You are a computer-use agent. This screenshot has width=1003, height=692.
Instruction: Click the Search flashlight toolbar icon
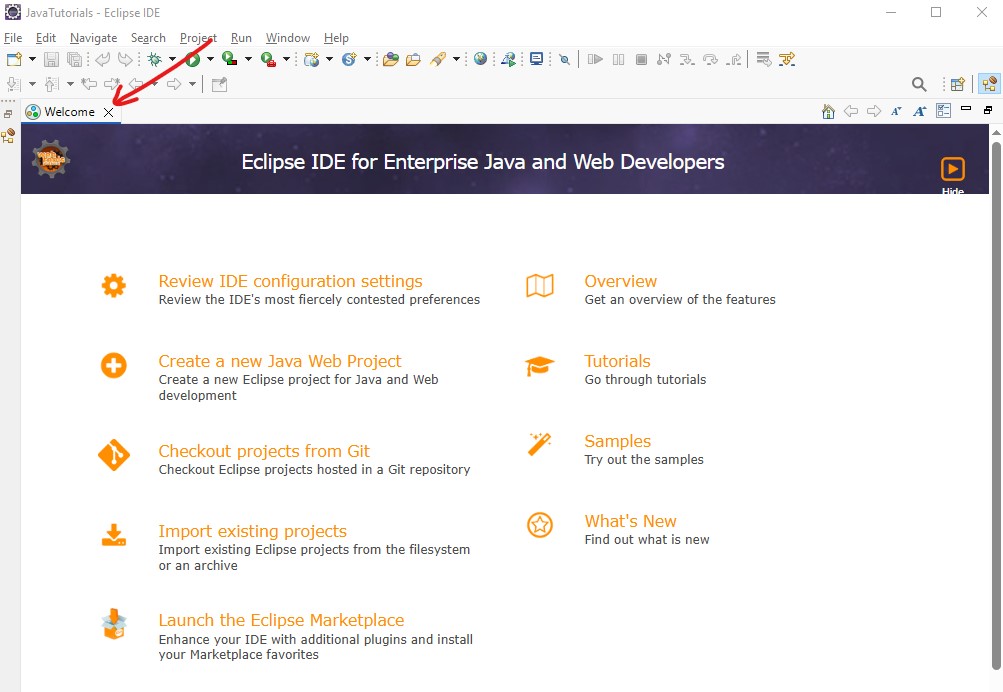[x=438, y=59]
